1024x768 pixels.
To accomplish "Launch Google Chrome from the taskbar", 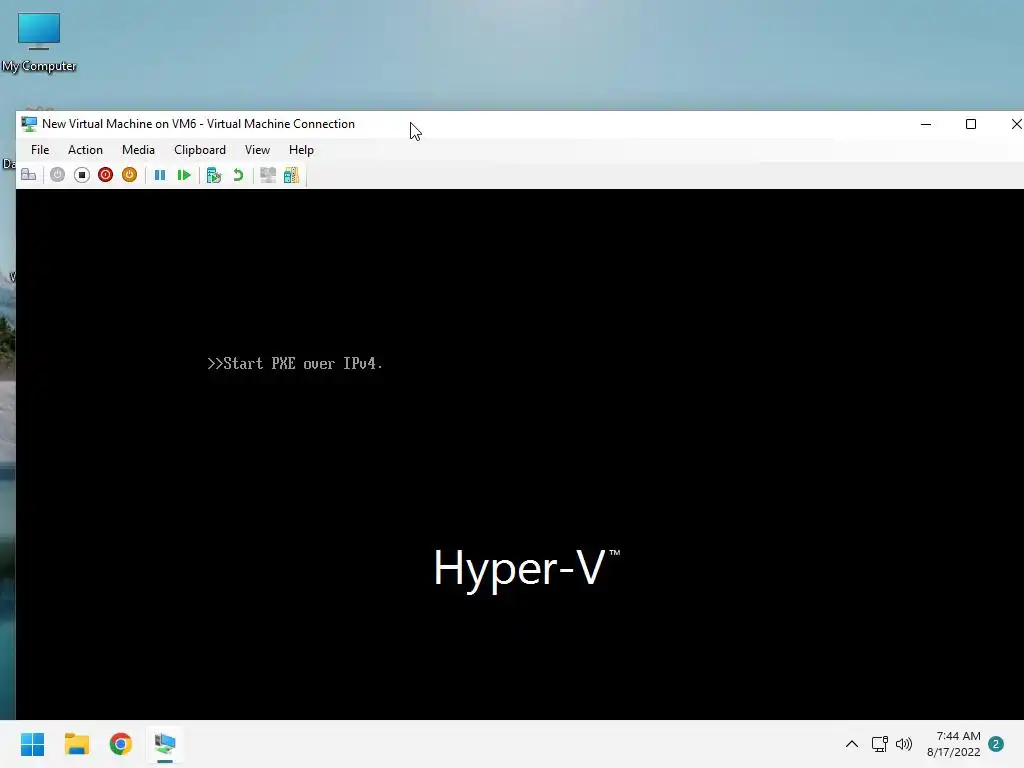I will (x=121, y=744).
